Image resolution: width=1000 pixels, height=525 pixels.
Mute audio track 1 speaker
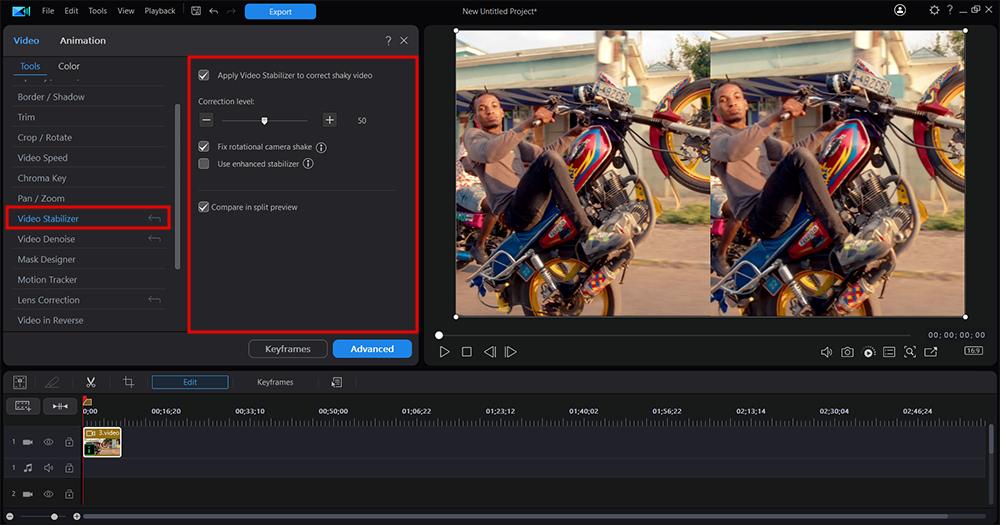(48, 468)
